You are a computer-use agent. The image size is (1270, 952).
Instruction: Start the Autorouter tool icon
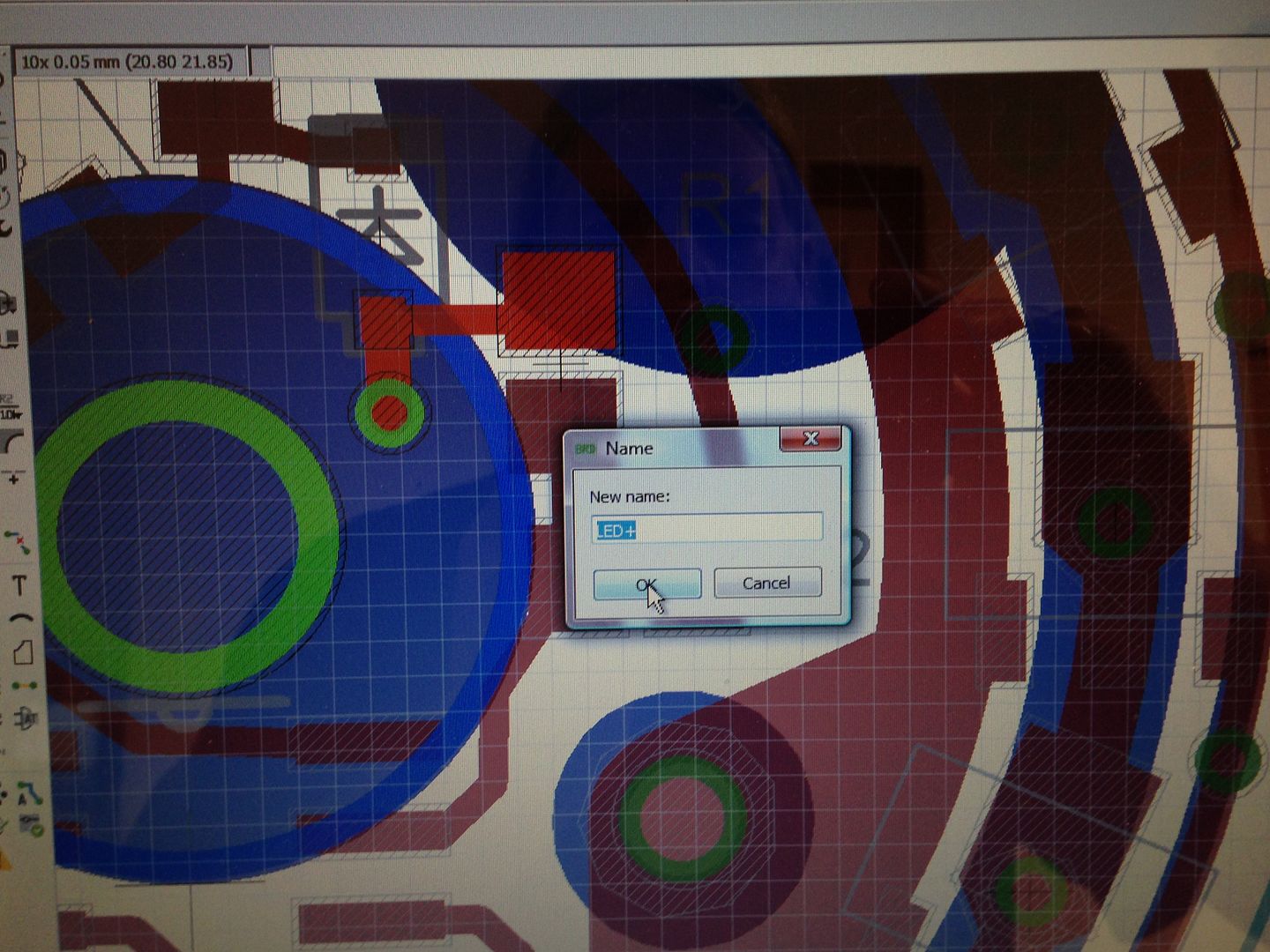tap(30, 792)
